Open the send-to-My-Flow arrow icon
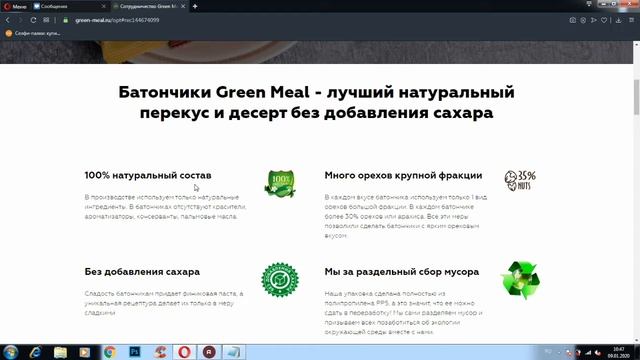Viewport: 640px width, 360px height. (594, 20)
